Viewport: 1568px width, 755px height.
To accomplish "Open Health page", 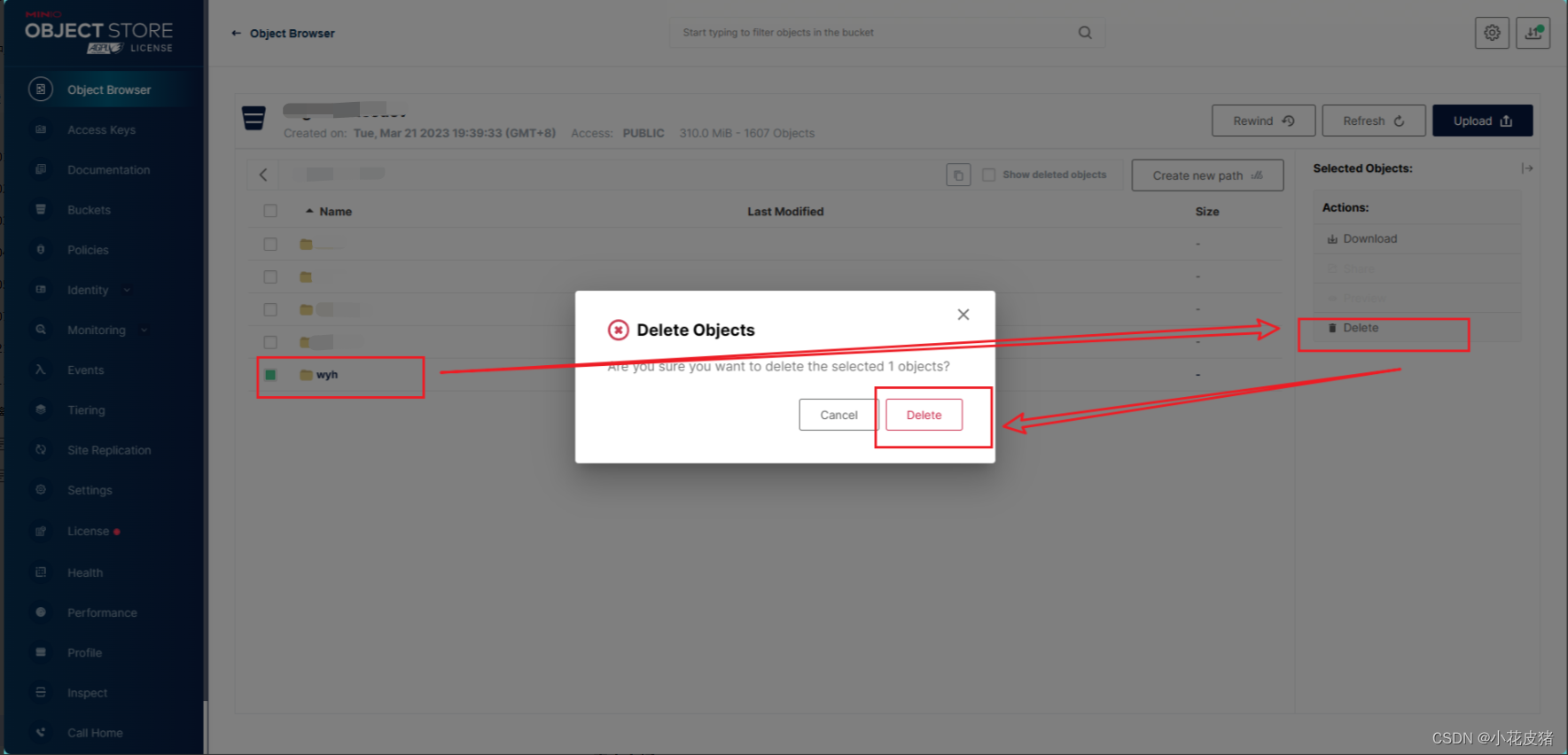I will pos(85,572).
